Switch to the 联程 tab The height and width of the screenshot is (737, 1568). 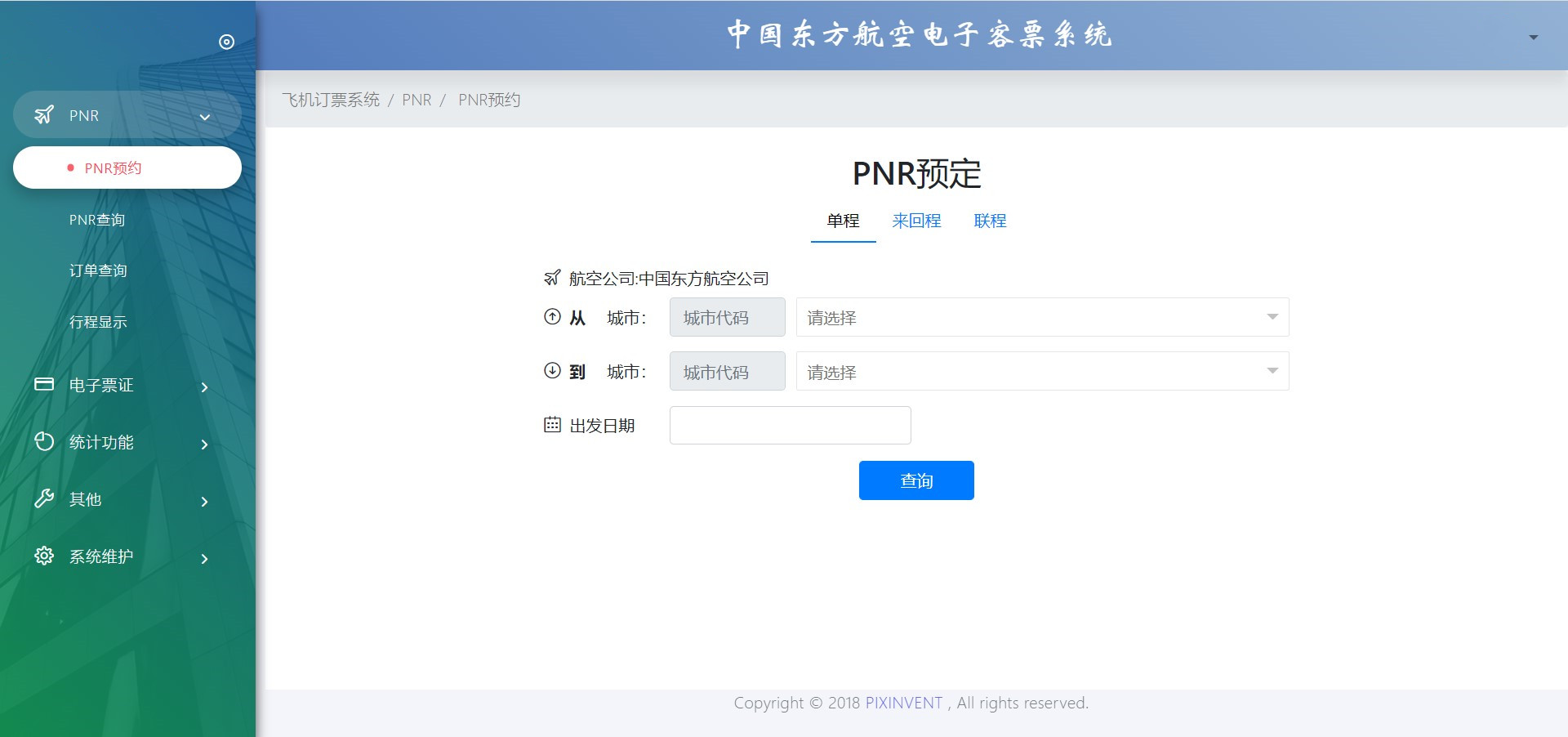pyautogui.click(x=990, y=221)
